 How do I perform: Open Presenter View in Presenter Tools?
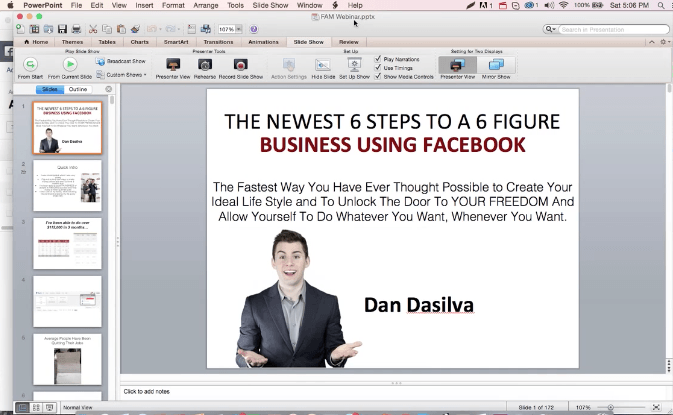pos(173,68)
